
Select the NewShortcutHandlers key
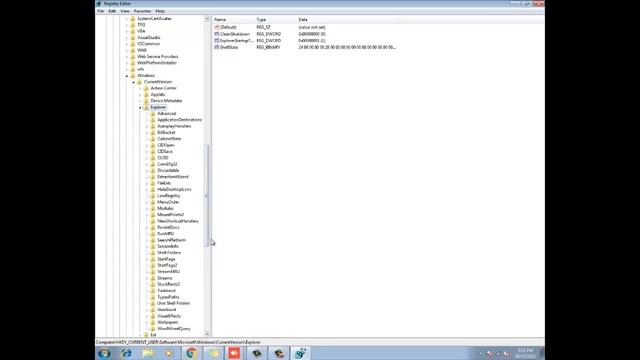[x=178, y=221]
